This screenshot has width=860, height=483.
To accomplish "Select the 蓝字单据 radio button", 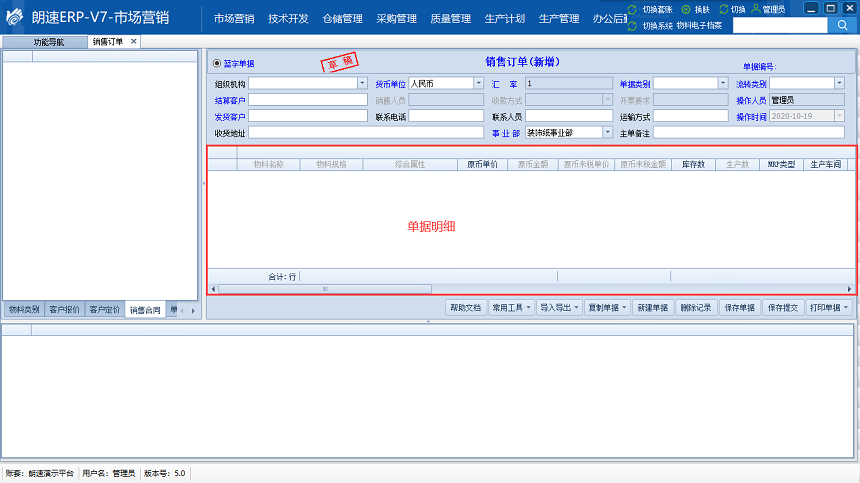I will tap(217, 64).
